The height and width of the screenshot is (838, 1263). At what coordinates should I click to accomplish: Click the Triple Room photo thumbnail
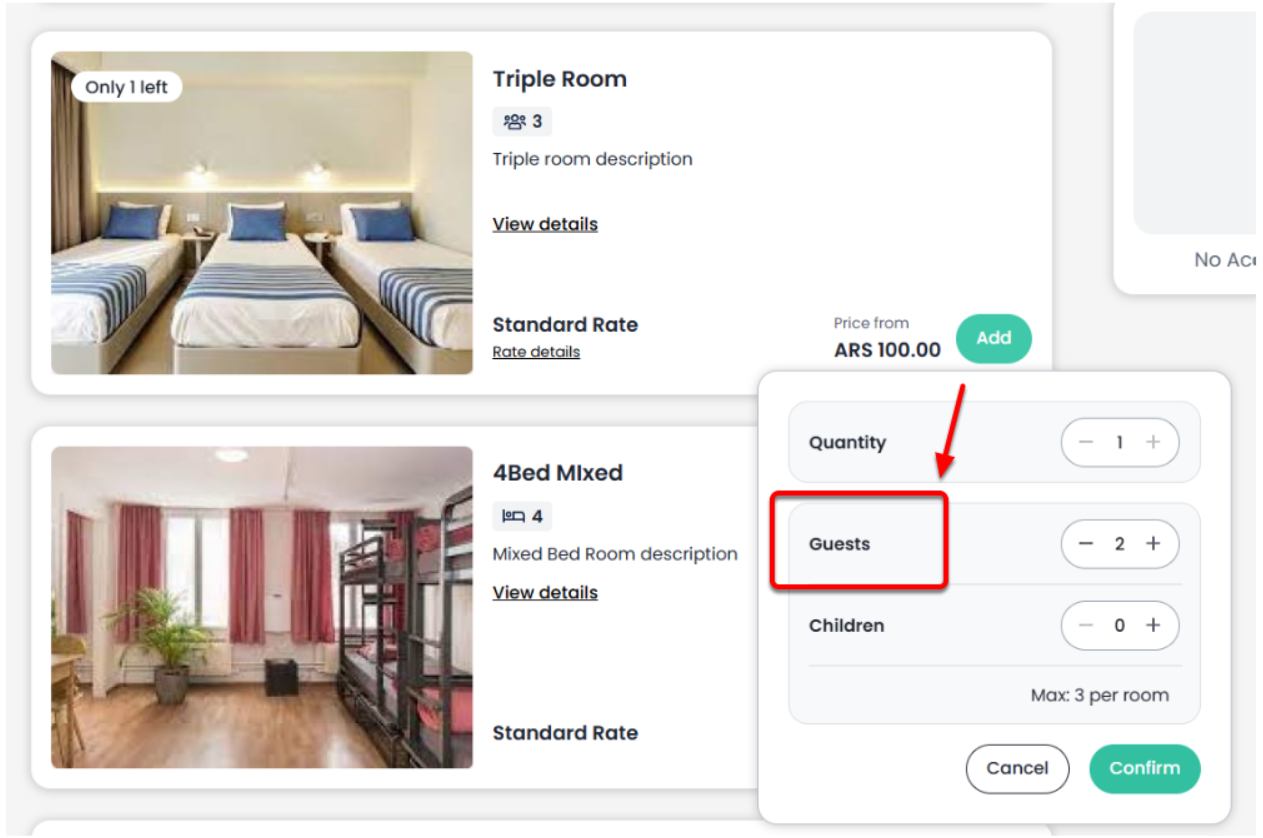[x=262, y=213]
